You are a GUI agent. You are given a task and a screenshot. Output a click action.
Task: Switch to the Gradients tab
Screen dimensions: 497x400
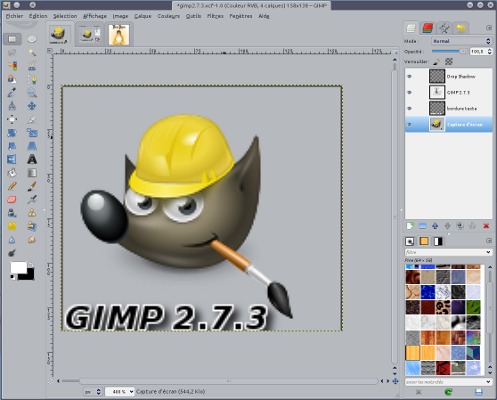(x=438, y=241)
